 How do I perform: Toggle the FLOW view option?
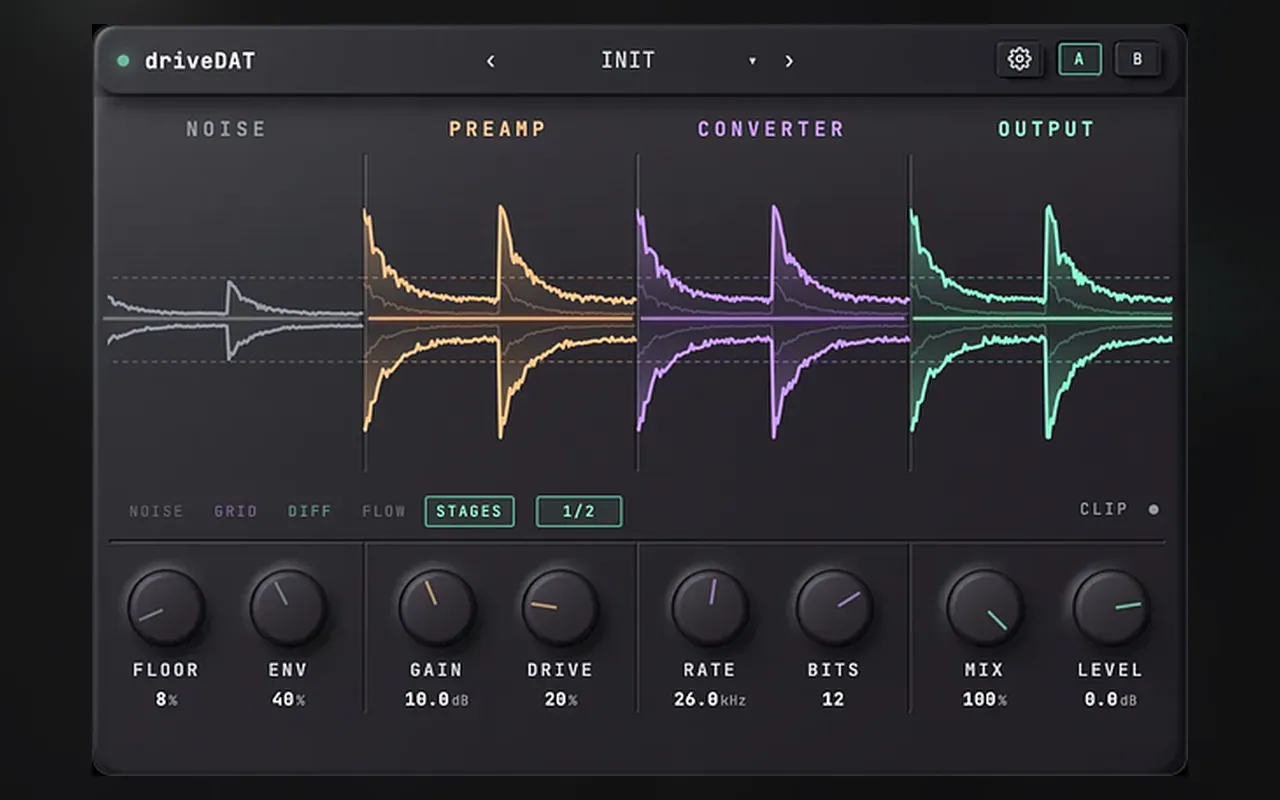click(384, 511)
